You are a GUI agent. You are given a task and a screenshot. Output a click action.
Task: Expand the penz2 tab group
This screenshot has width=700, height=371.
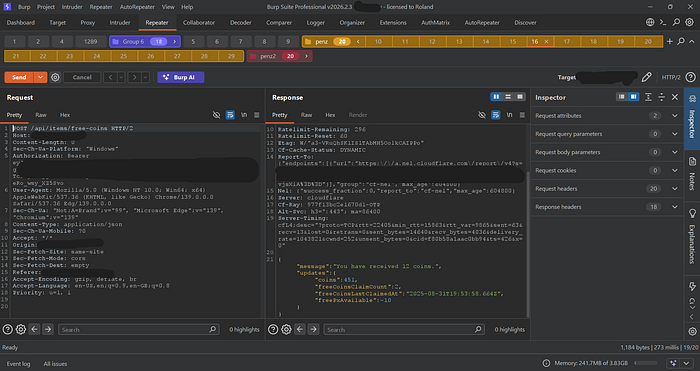pos(306,56)
